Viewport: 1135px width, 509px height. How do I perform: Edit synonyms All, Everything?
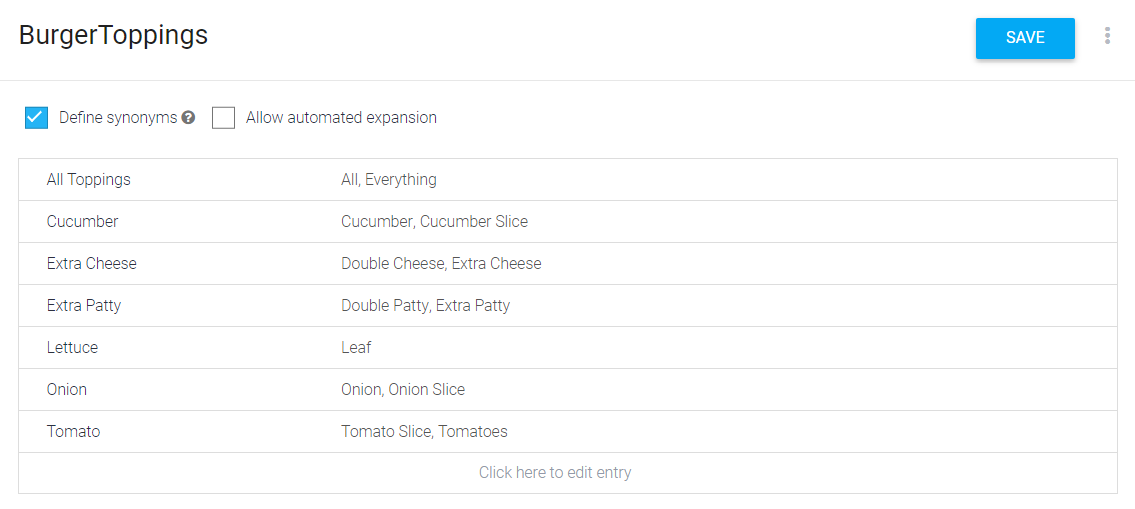tap(389, 180)
